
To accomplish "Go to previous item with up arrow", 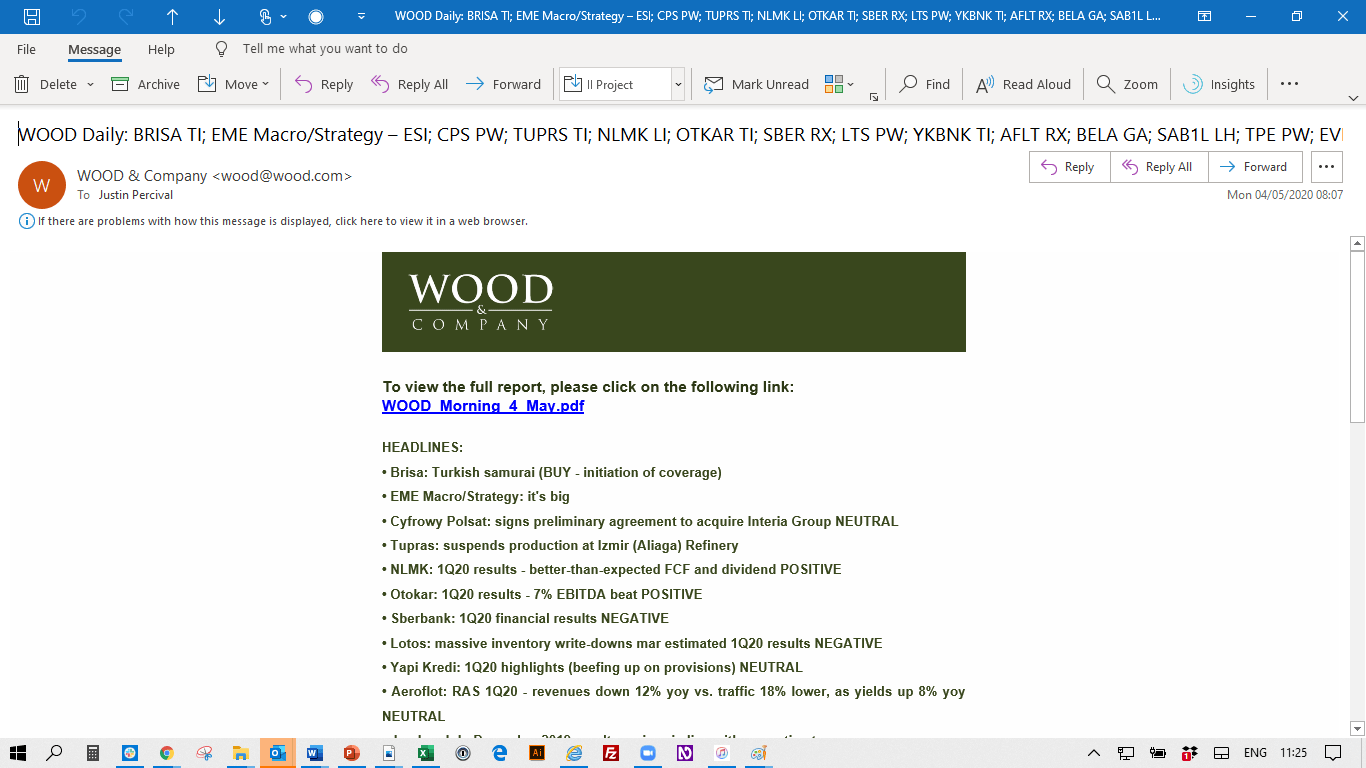I will pos(172,16).
